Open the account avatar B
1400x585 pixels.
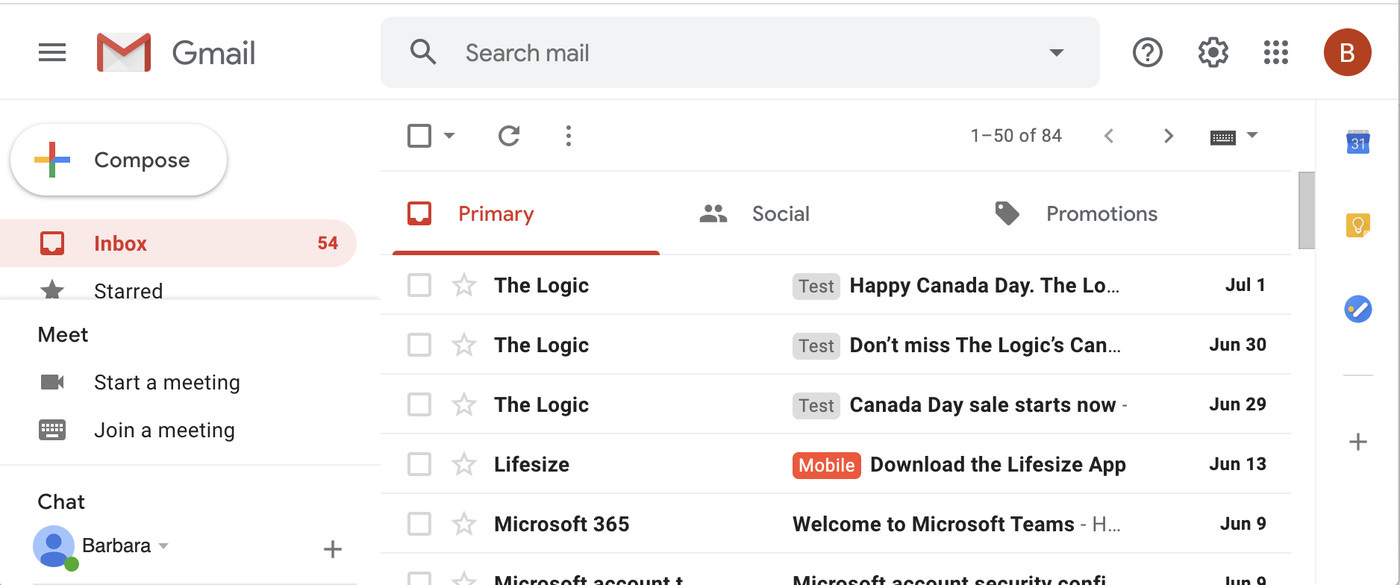click(x=1347, y=52)
